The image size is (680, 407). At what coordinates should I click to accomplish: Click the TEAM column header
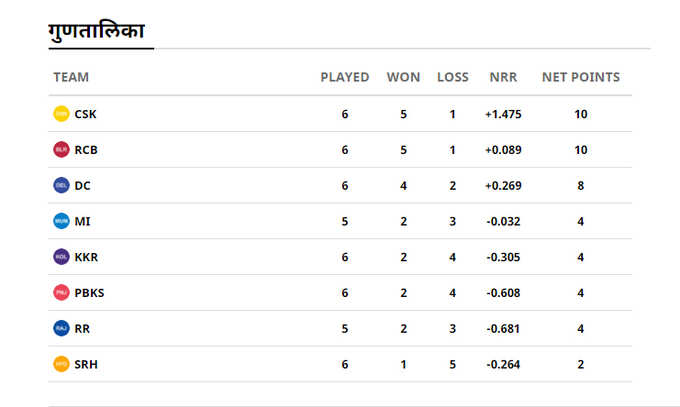coord(71,77)
